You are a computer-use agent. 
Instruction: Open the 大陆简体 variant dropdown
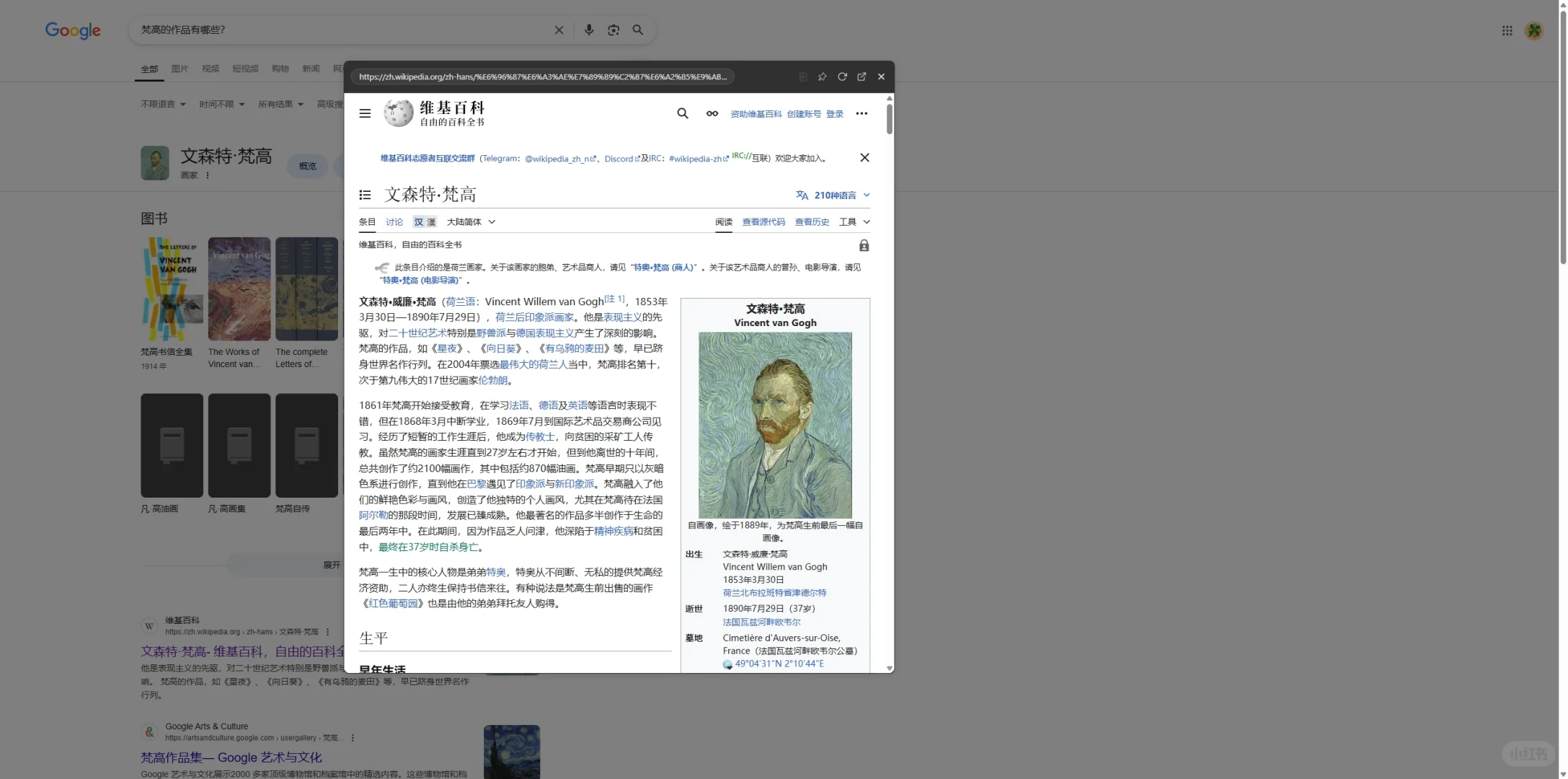tap(471, 221)
